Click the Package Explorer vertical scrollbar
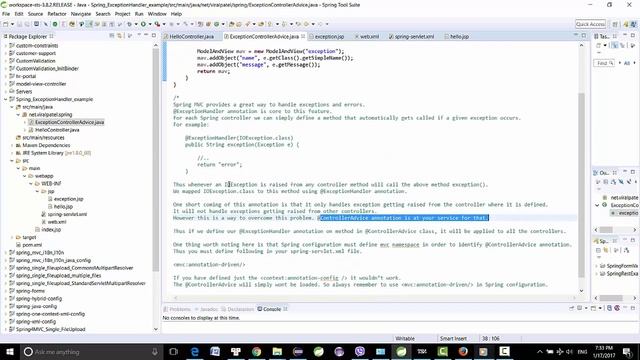The height and width of the screenshot is (360, 640). pyautogui.click(x=156, y=161)
